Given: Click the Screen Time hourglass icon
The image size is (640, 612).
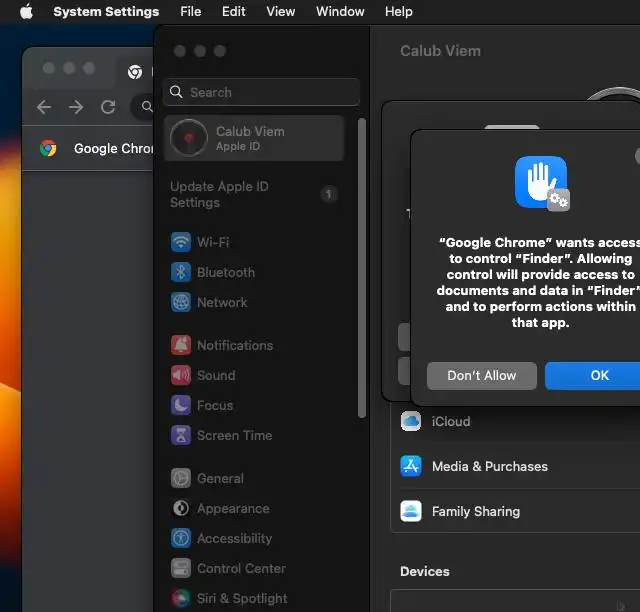Looking at the screenshot, I should (181, 435).
